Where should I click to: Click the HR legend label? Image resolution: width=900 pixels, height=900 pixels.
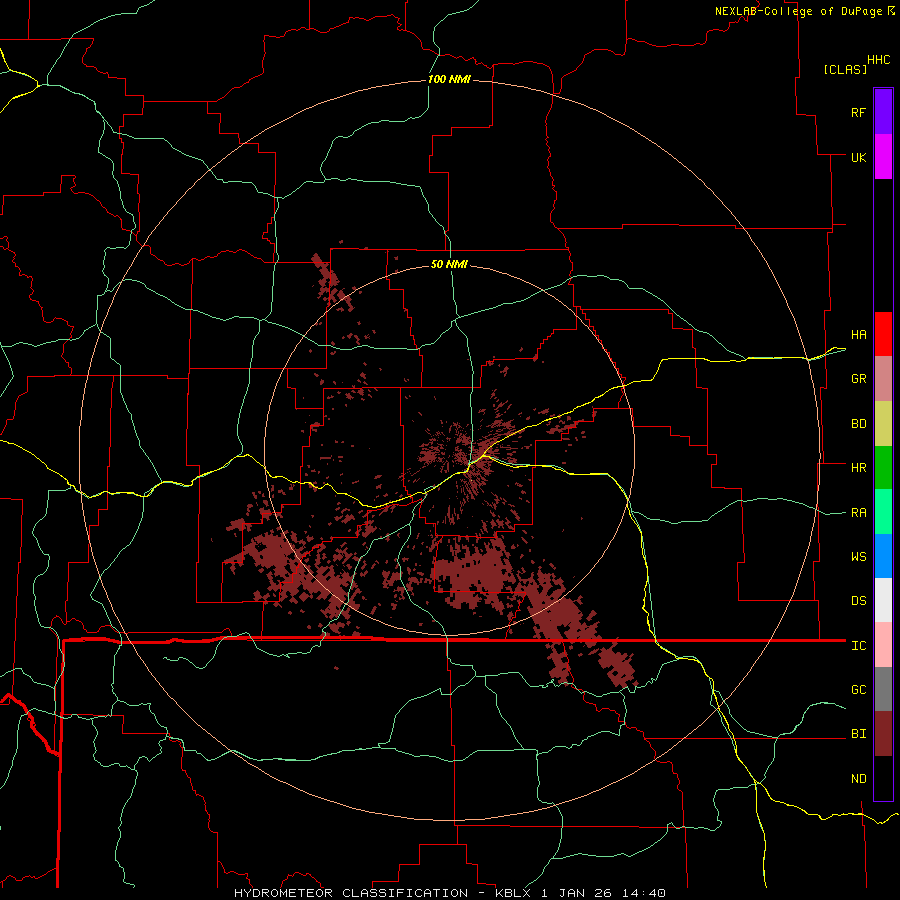point(858,468)
